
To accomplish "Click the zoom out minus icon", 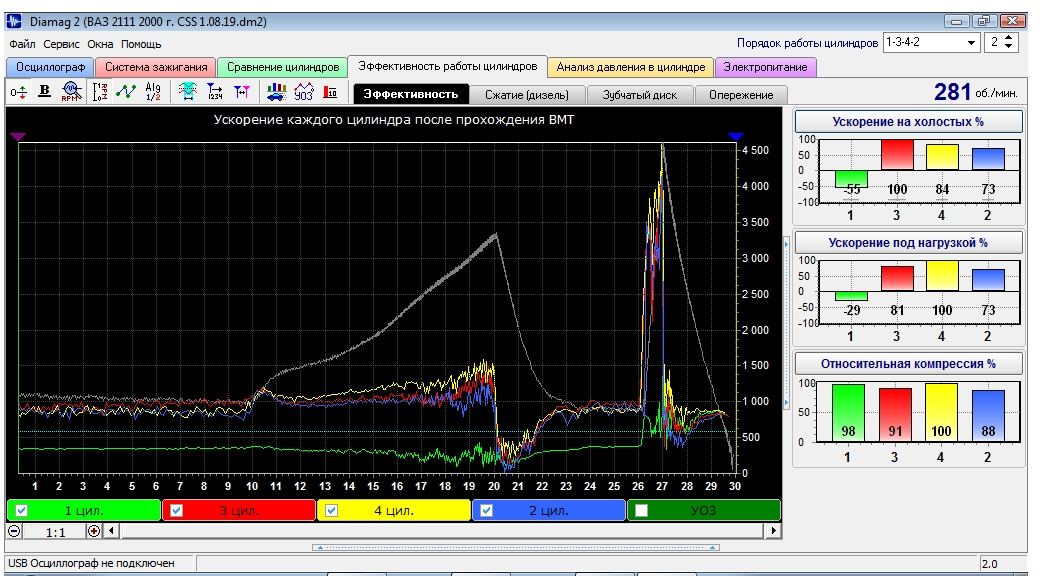I will coord(15,532).
